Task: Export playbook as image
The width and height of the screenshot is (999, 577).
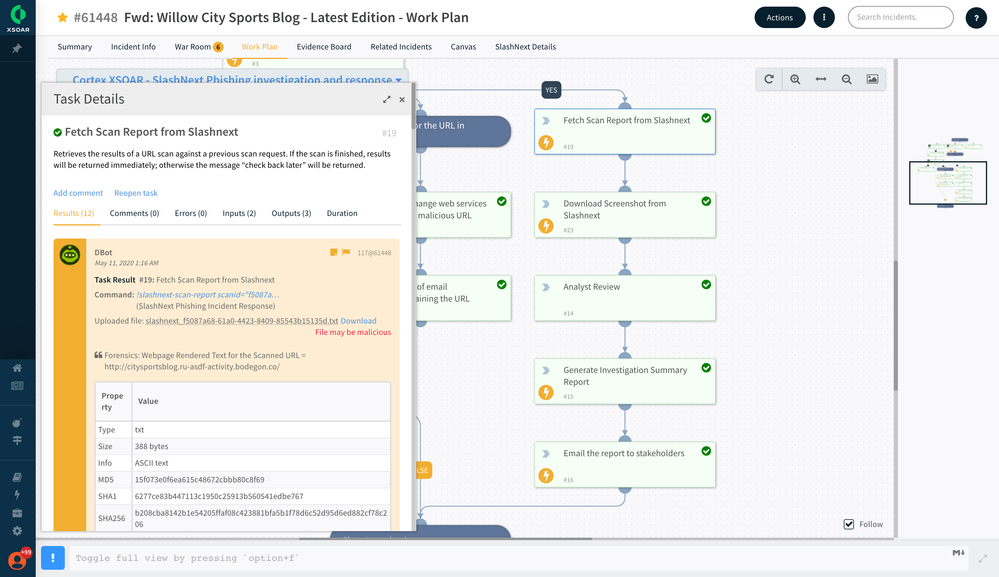Action: [x=872, y=79]
